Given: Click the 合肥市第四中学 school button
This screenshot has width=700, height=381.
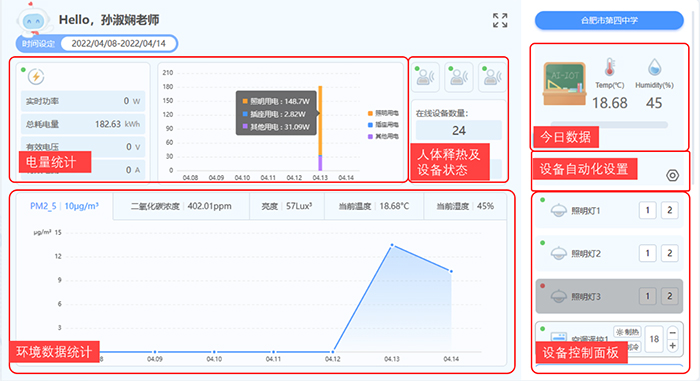Looking at the screenshot, I should [609, 21].
